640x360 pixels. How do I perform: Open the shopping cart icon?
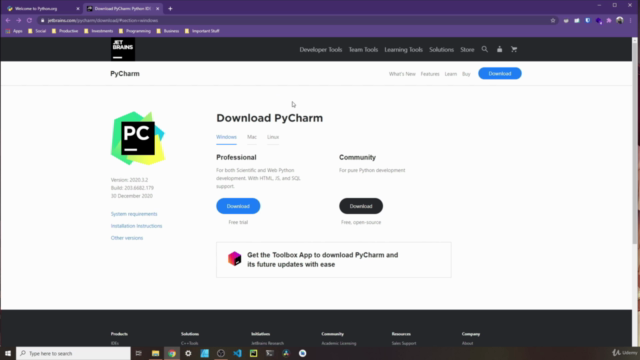click(x=514, y=49)
